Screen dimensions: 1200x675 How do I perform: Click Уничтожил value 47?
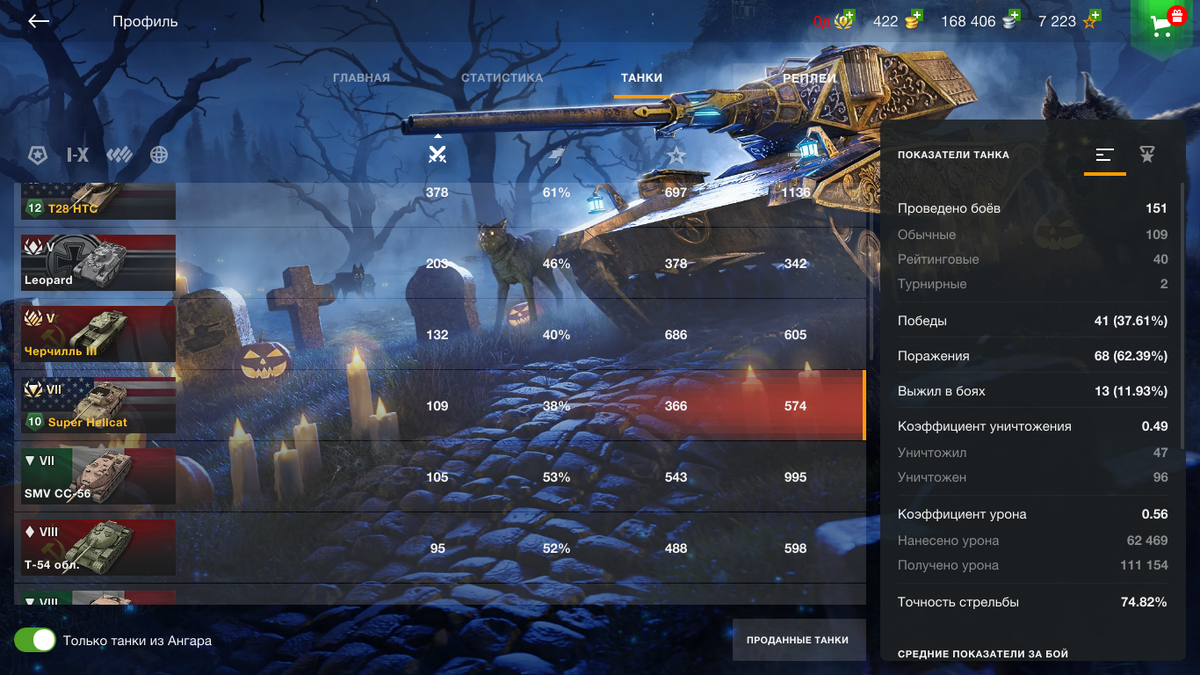pos(1160,453)
